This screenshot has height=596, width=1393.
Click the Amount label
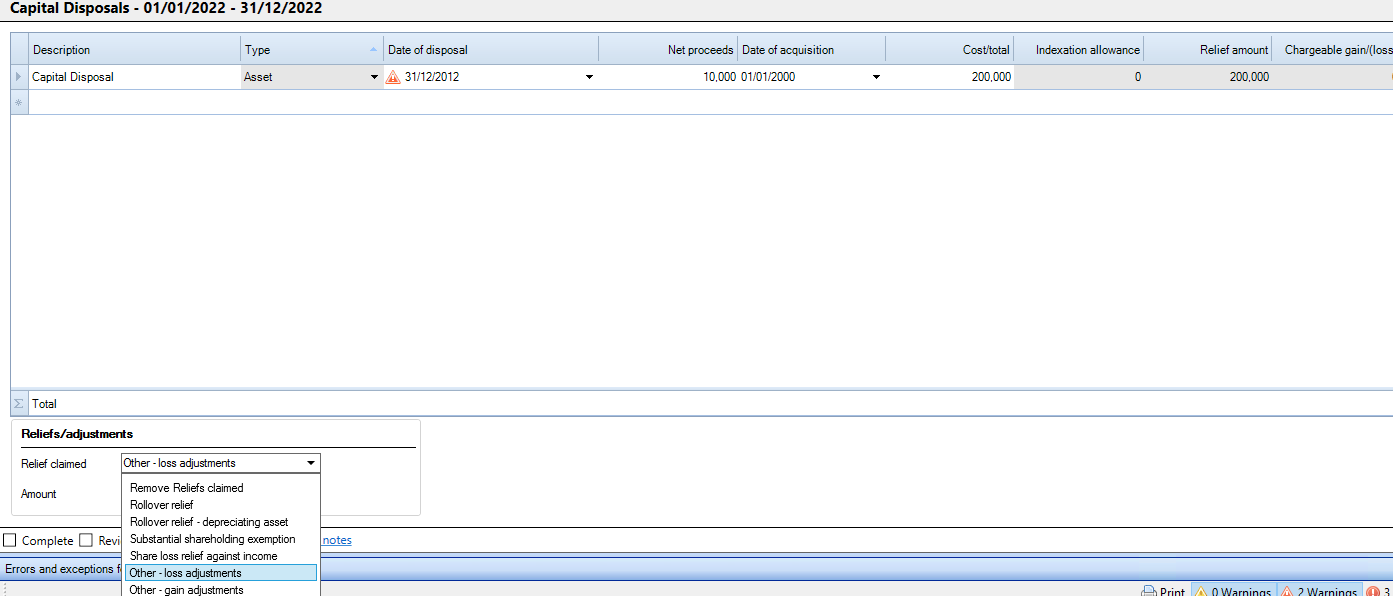[x=39, y=494]
